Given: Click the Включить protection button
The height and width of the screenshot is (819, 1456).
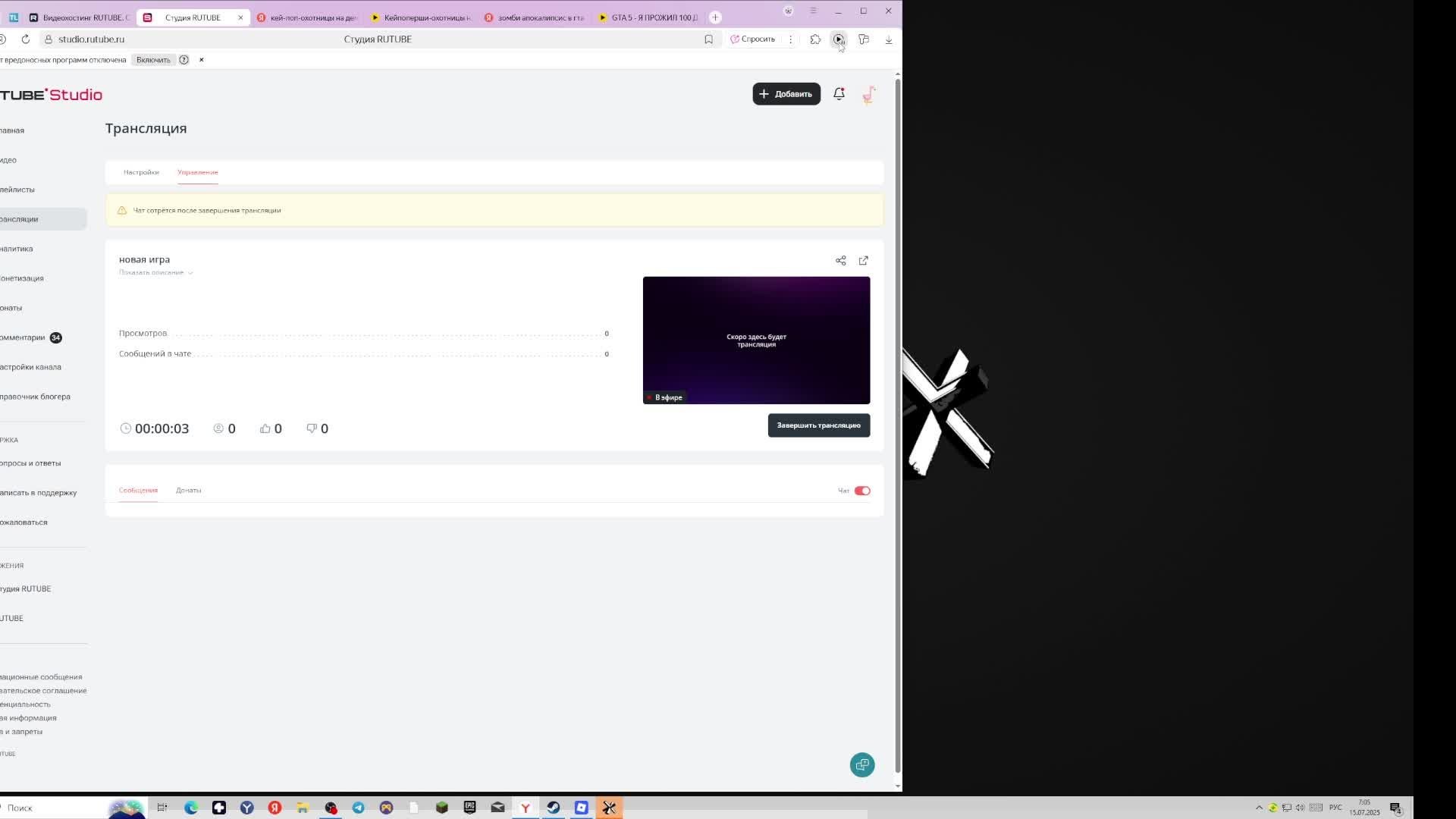Looking at the screenshot, I should click(x=153, y=60).
